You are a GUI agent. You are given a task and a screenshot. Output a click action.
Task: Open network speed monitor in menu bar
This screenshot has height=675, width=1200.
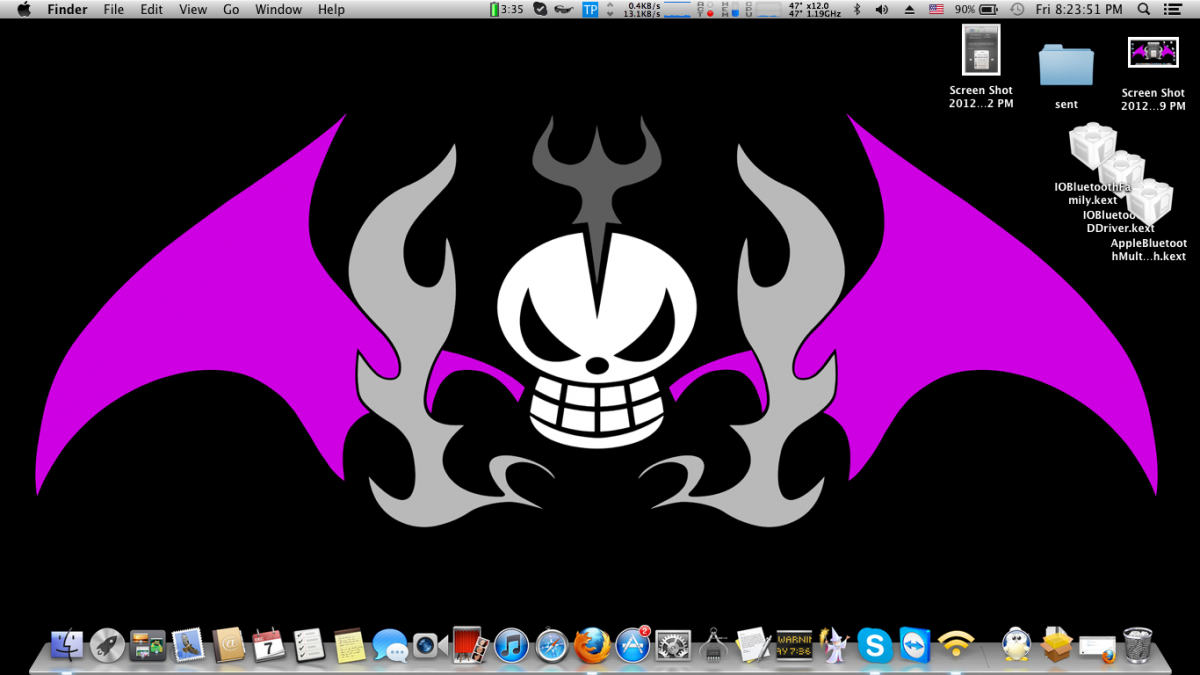click(x=642, y=9)
